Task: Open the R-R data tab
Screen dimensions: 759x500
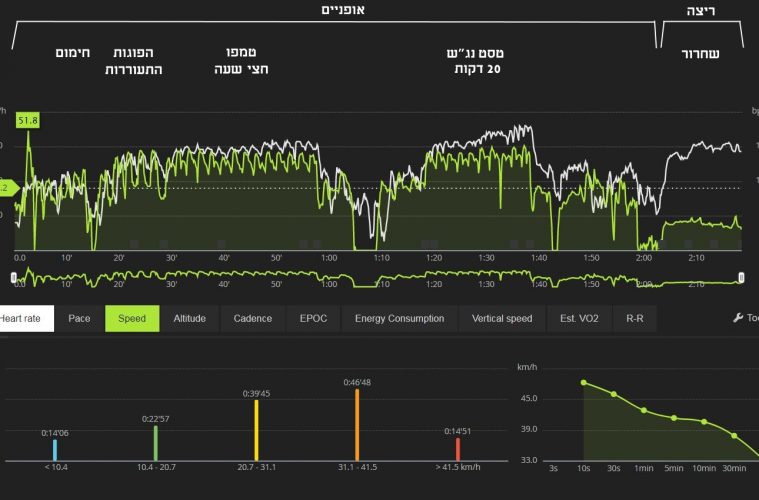Action: (635, 319)
